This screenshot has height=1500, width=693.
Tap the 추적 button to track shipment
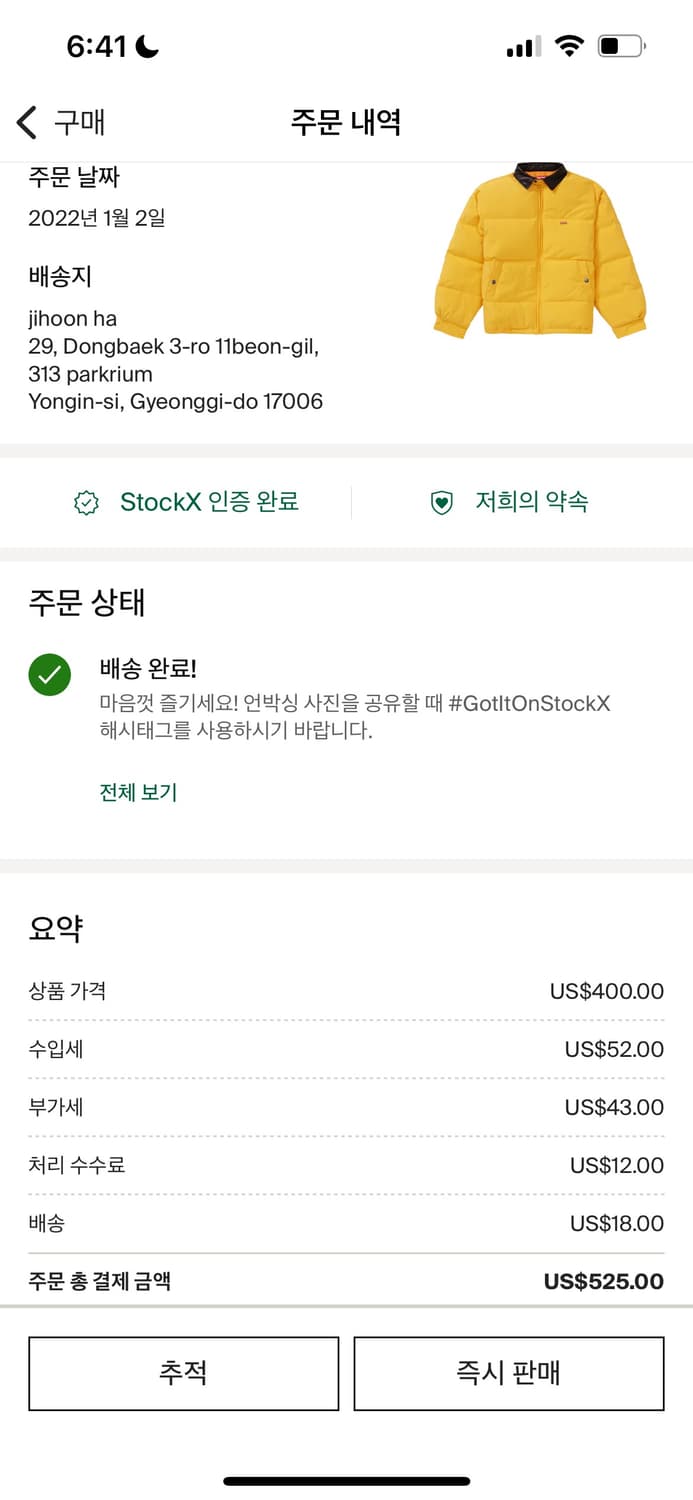tap(184, 1373)
